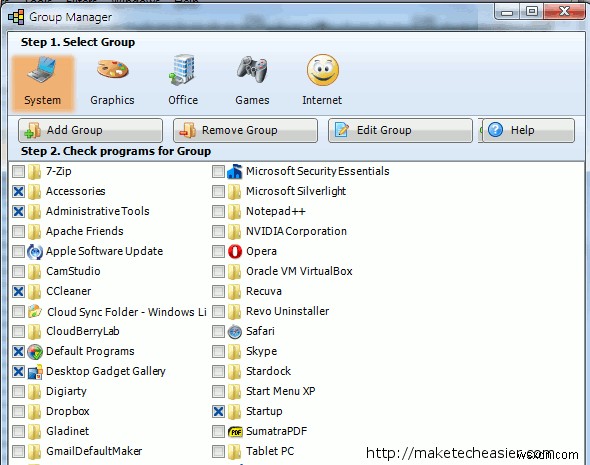The height and width of the screenshot is (465, 590).
Task: Select the SumatraPDF label
Action: [x=277, y=431]
